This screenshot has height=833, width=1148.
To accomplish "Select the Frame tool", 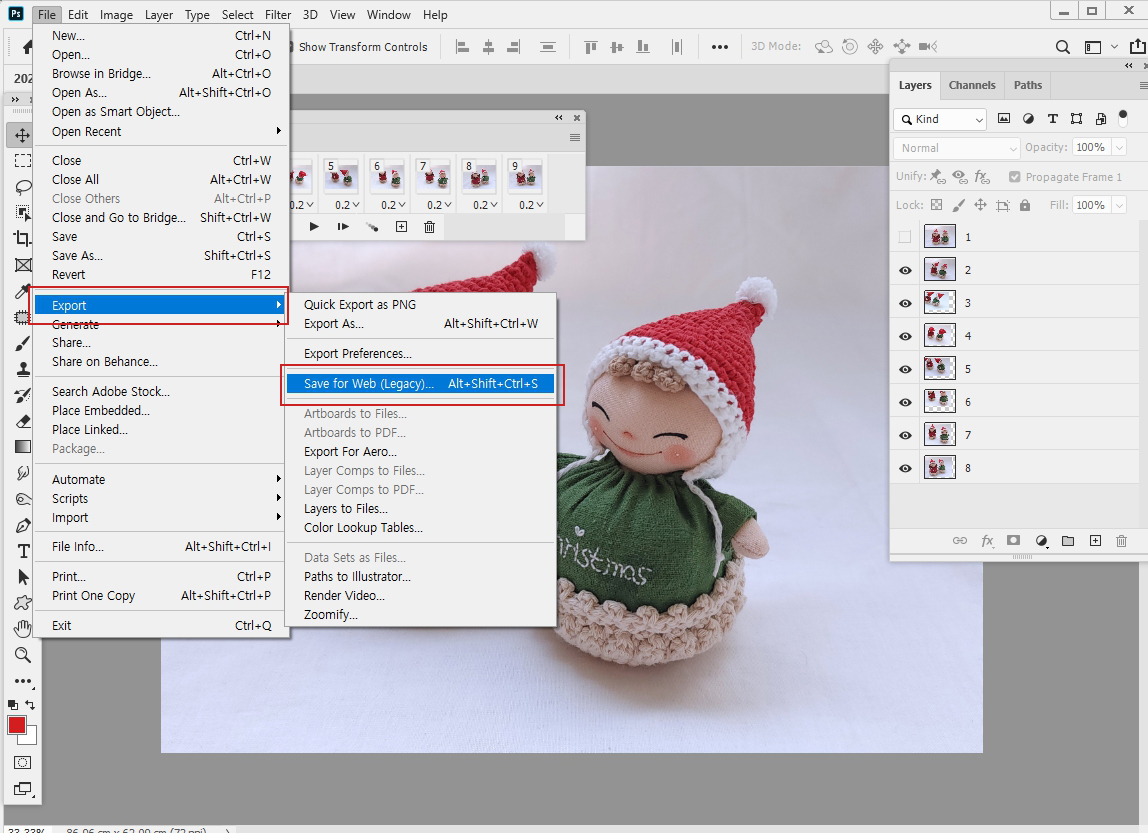I will pyautogui.click(x=23, y=265).
